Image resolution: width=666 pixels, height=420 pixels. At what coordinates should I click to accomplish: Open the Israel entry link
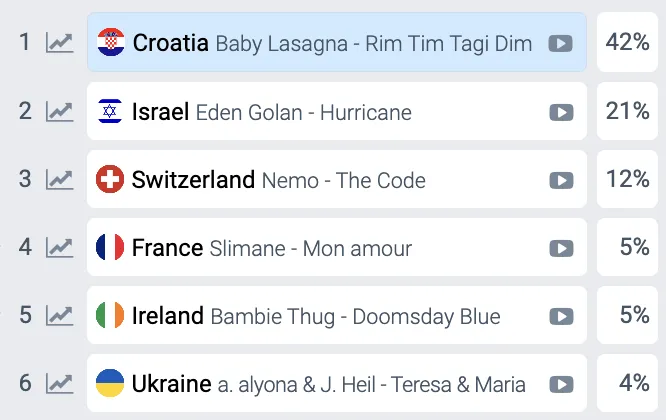coord(160,112)
